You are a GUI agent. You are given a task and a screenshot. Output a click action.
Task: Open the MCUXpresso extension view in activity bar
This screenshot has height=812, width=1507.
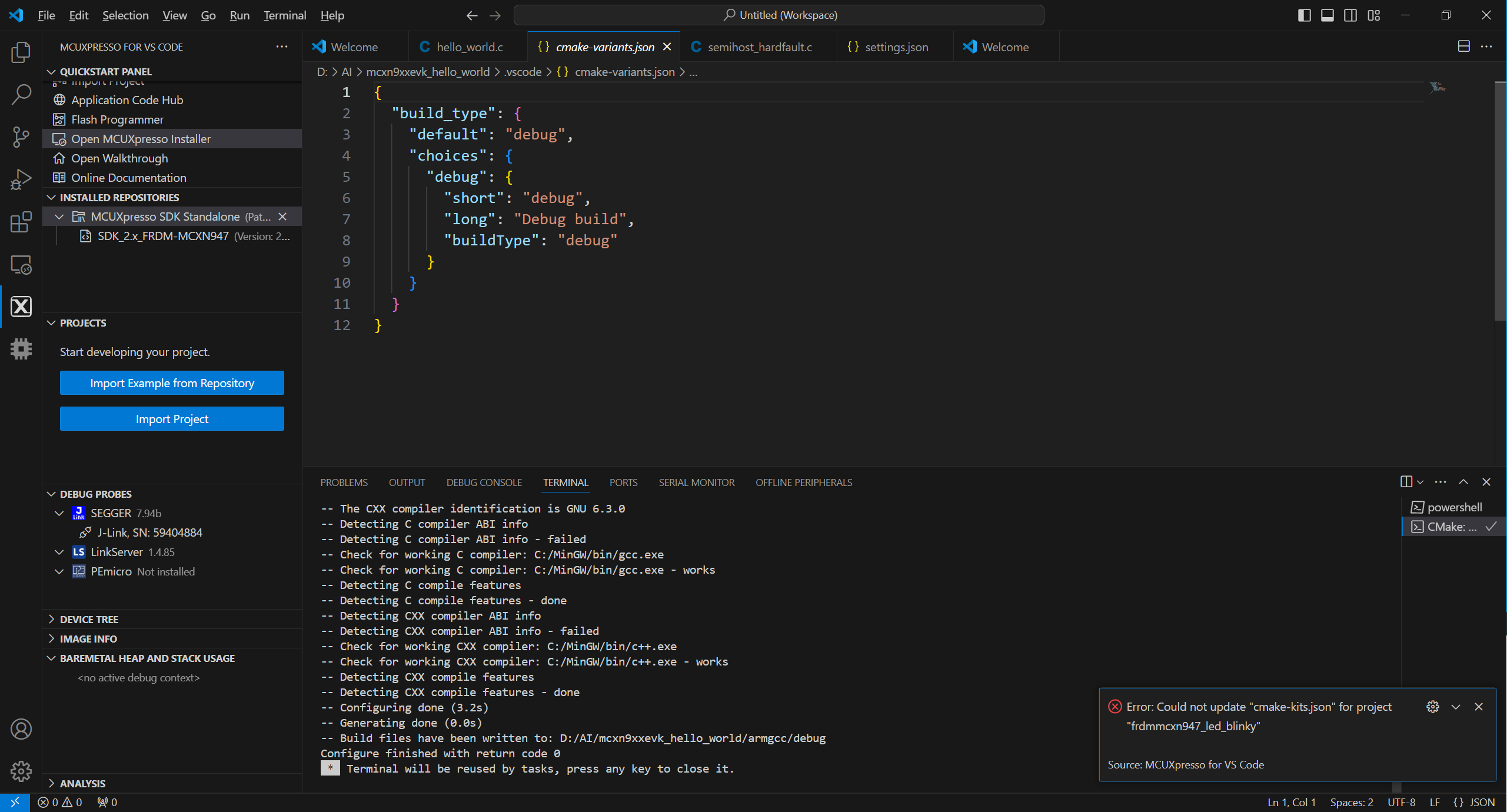click(21, 306)
